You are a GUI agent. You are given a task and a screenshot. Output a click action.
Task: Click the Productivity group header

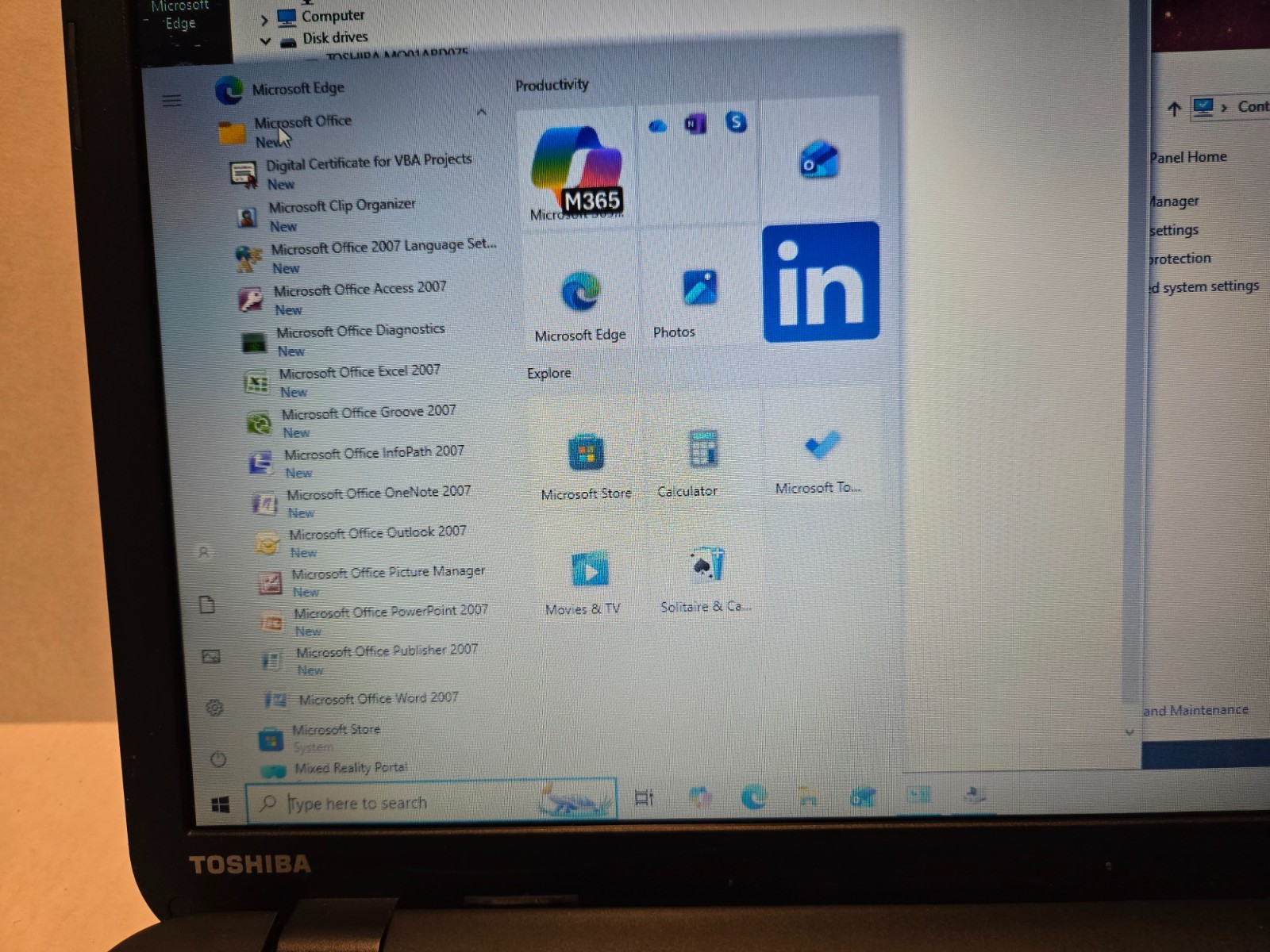coord(552,85)
